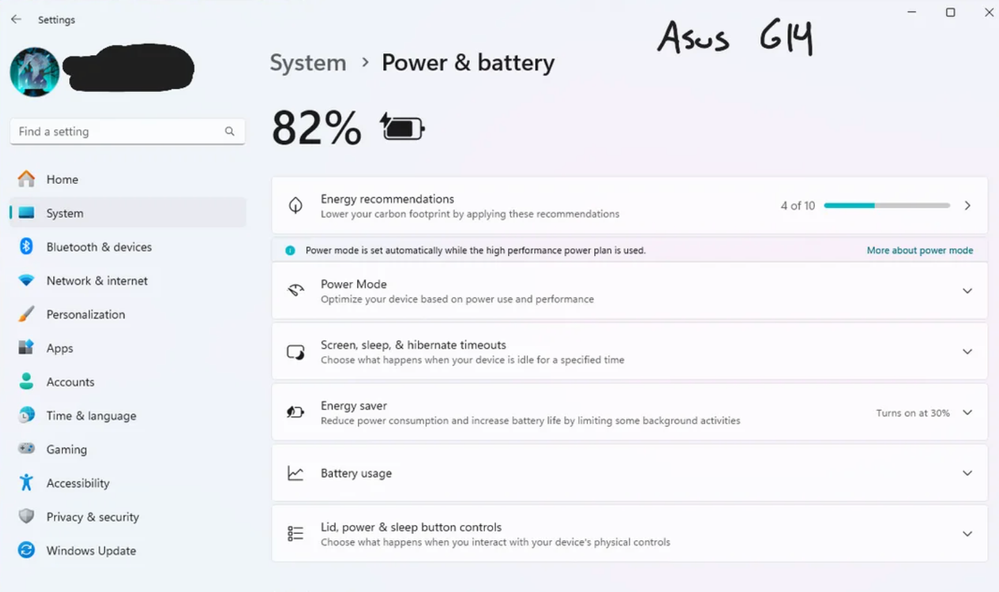
Task: Expand the Battery usage section
Action: (x=966, y=473)
